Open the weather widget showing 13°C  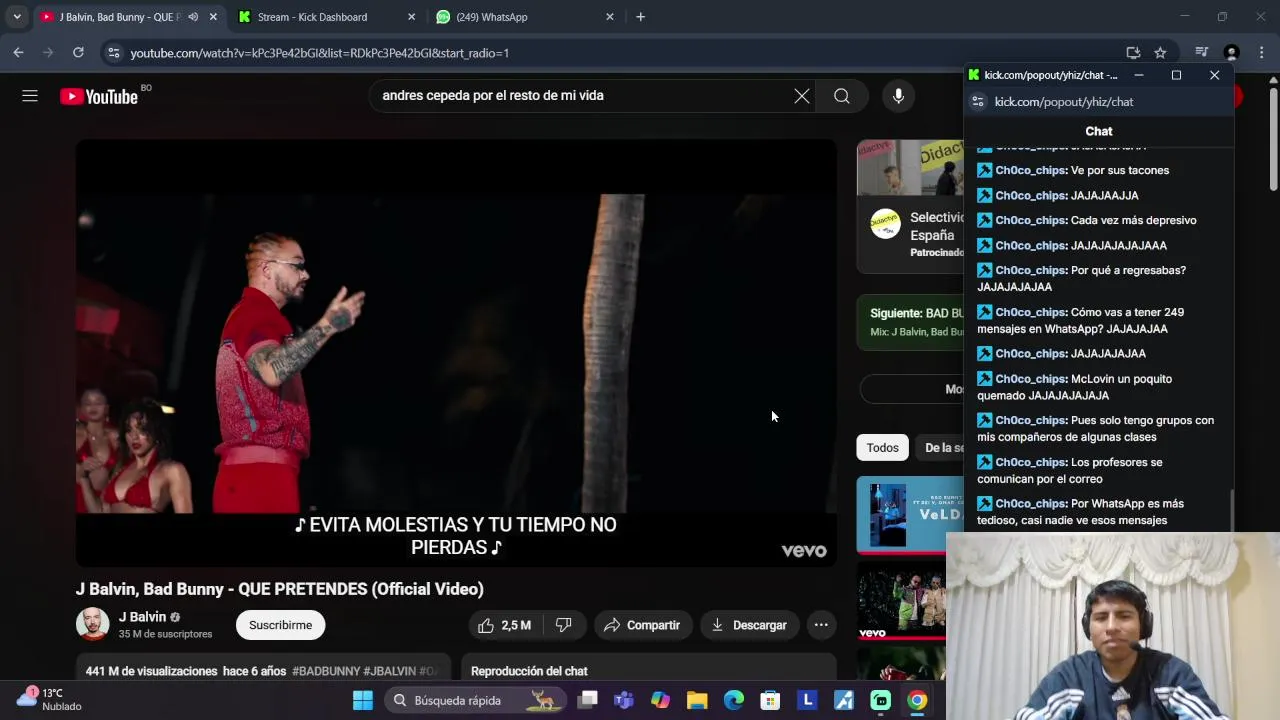(50, 699)
